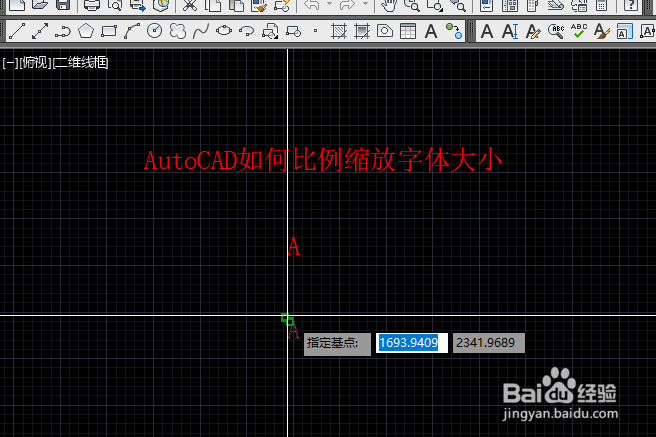Viewport: 656px width, 437px height.
Task: Click the Cut scissors icon
Action: click(x=190, y=5)
